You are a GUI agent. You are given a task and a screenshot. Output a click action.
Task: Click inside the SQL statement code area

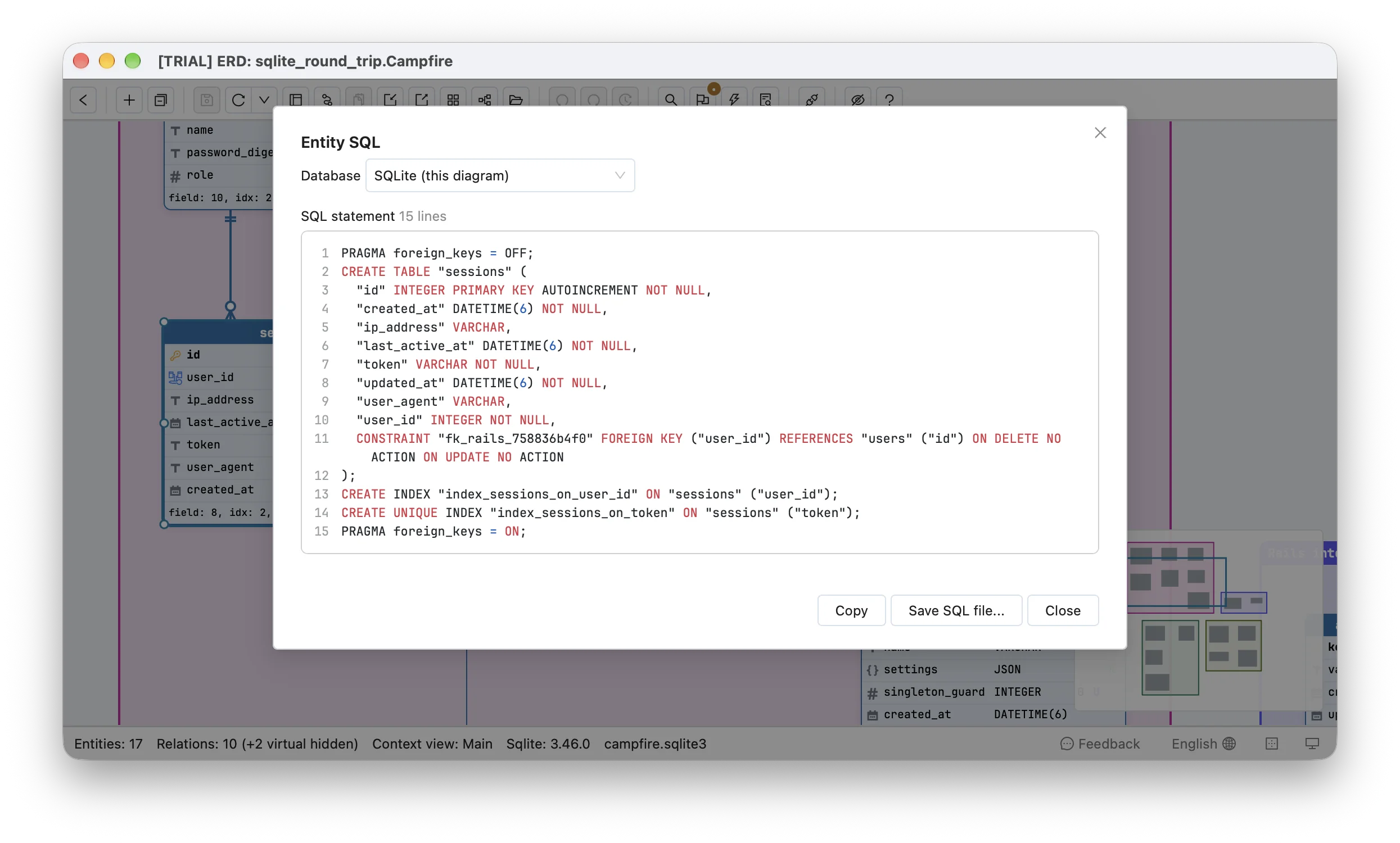(699, 392)
